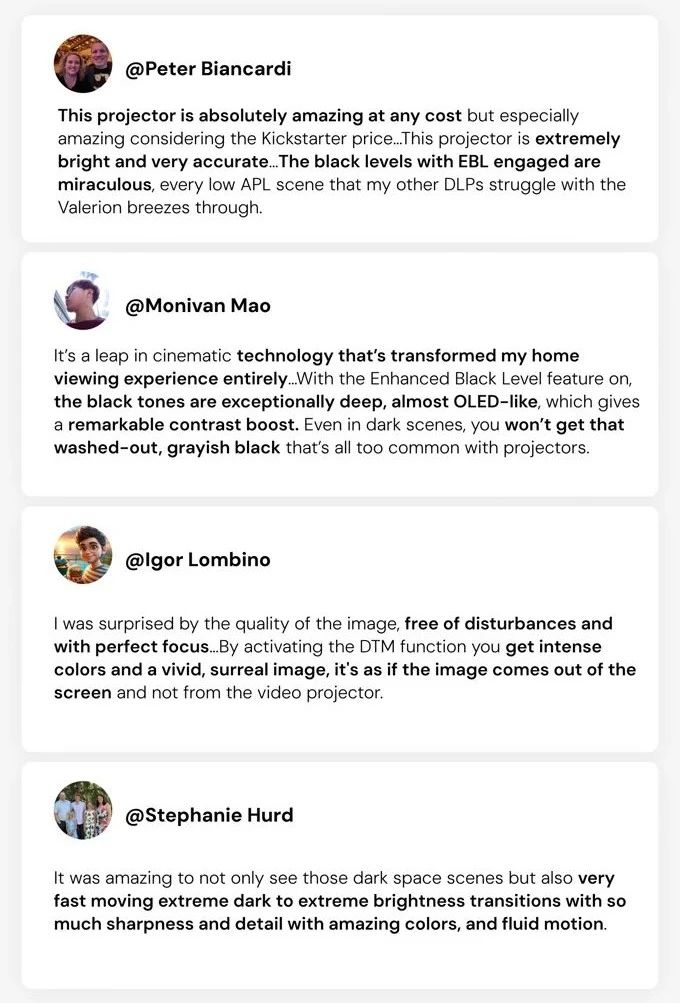The width and height of the screenshot is (680, 1003).
Task: Open the @Monivan Mao username
Action: click(198, 306)
